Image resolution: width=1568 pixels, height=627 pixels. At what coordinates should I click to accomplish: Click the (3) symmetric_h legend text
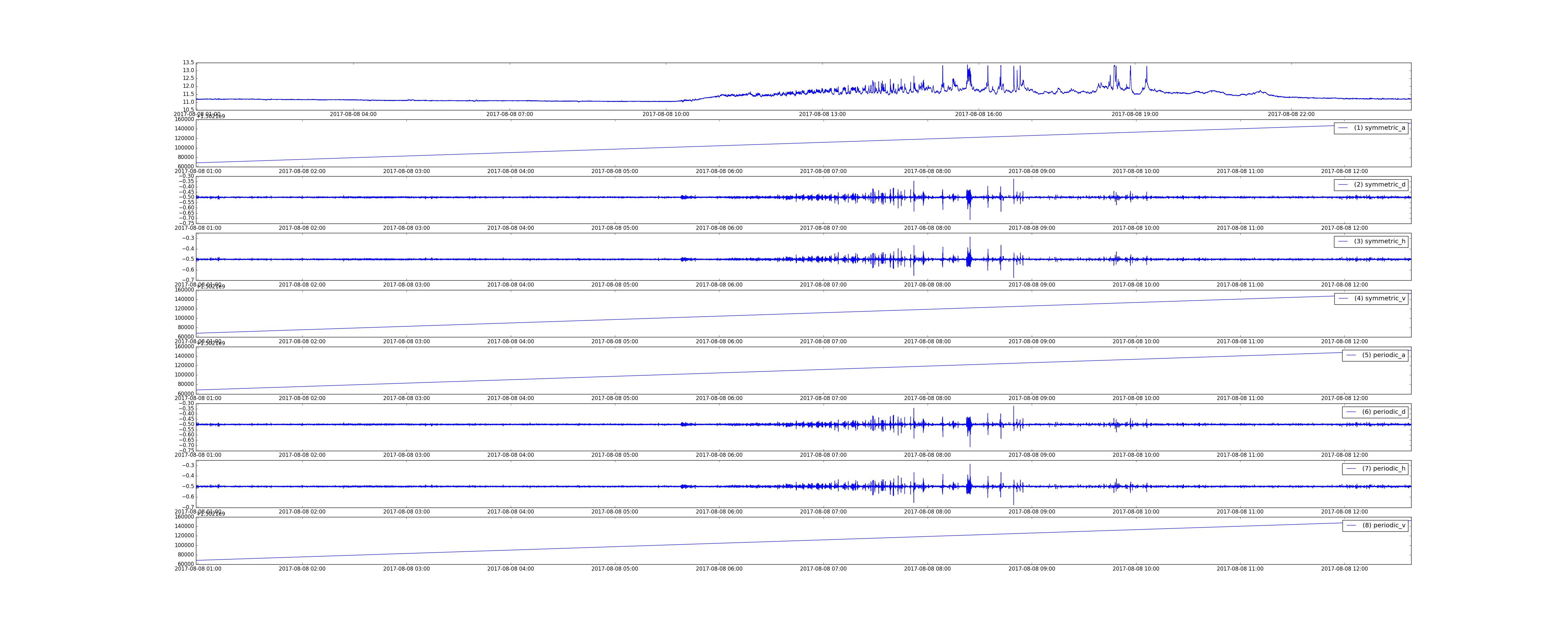pos(1379,242)
